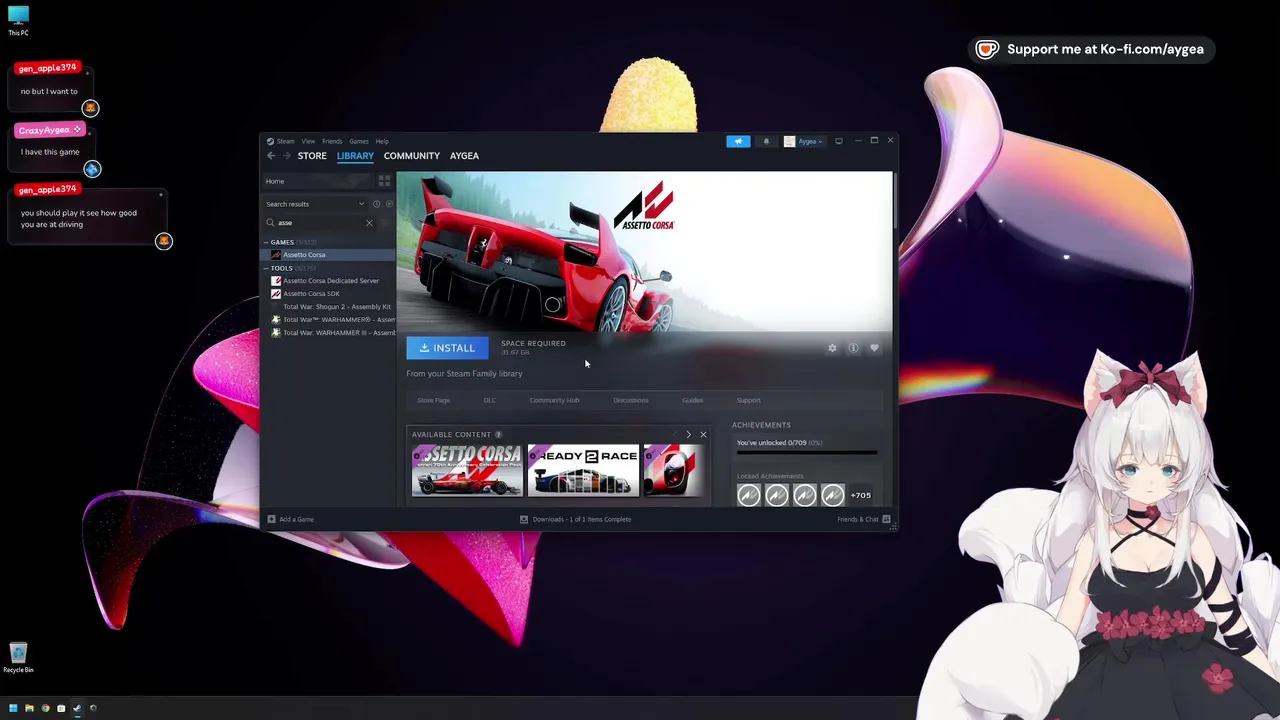The width and height of the screenshot is (1280, 720).
Task: Open the notifications bell
Action: [x=766, y=141]
